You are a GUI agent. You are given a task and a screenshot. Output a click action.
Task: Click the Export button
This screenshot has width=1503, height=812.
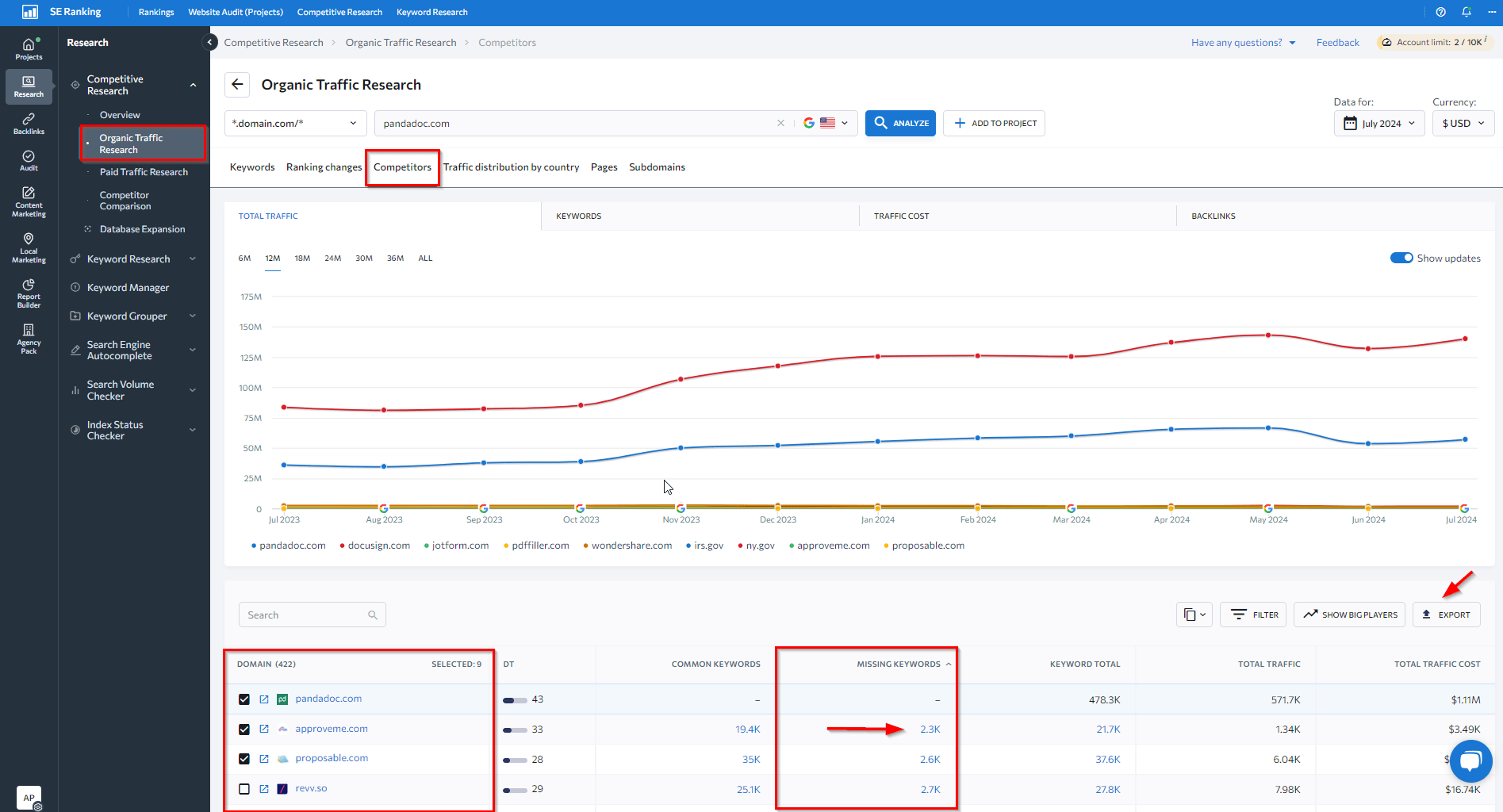1446,615
